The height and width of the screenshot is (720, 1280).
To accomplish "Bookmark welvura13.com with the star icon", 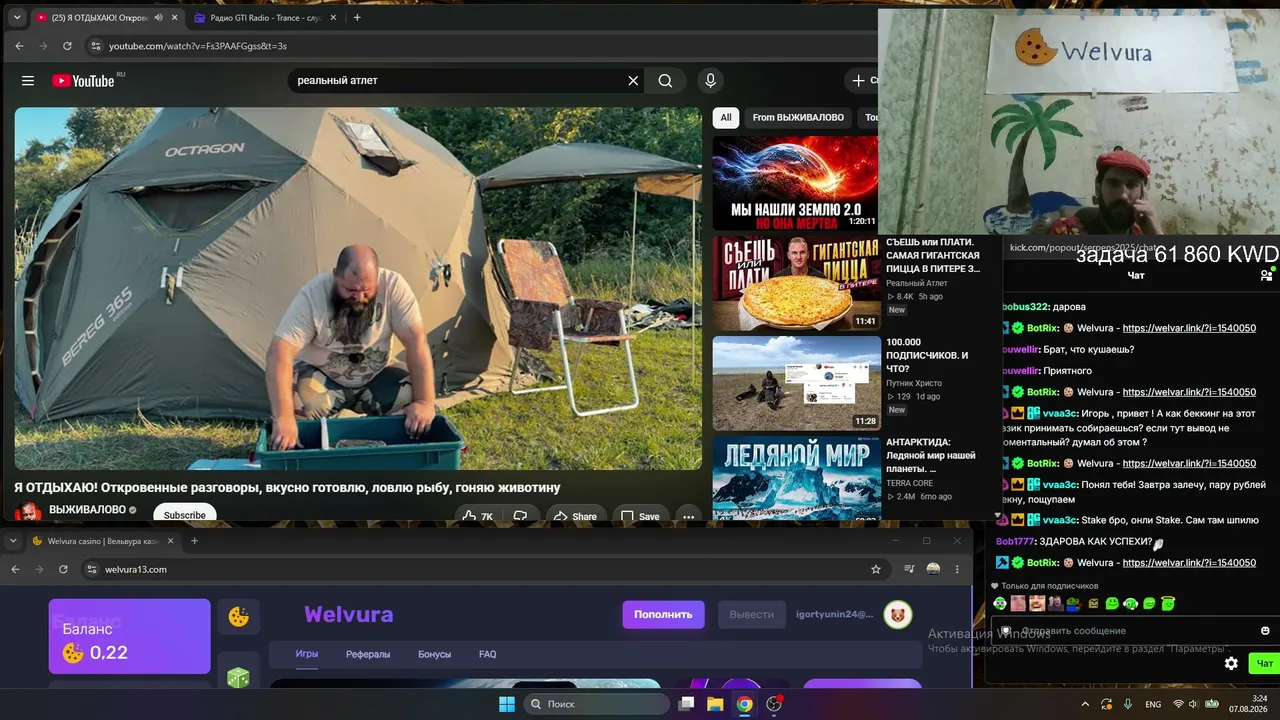I will point(876,569).
